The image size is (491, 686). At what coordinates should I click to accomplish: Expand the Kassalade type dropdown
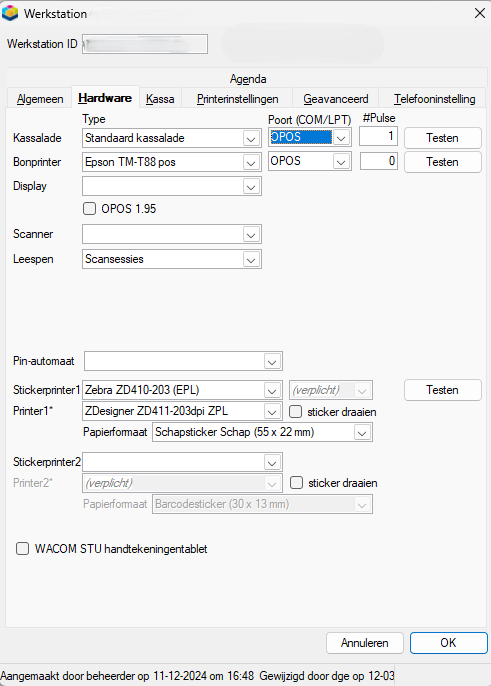(251, 139)
